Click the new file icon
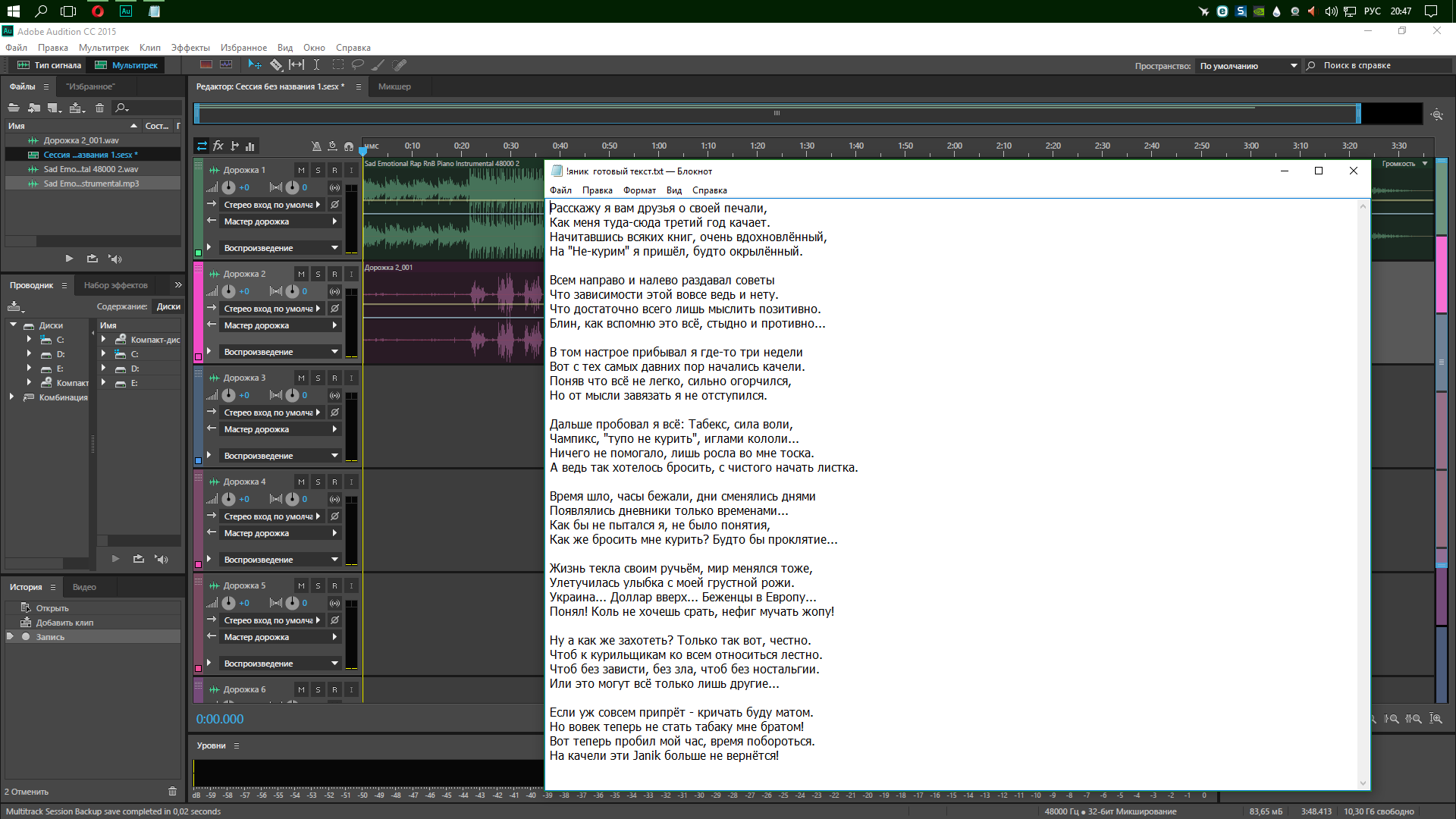 [x=54, y=108]
